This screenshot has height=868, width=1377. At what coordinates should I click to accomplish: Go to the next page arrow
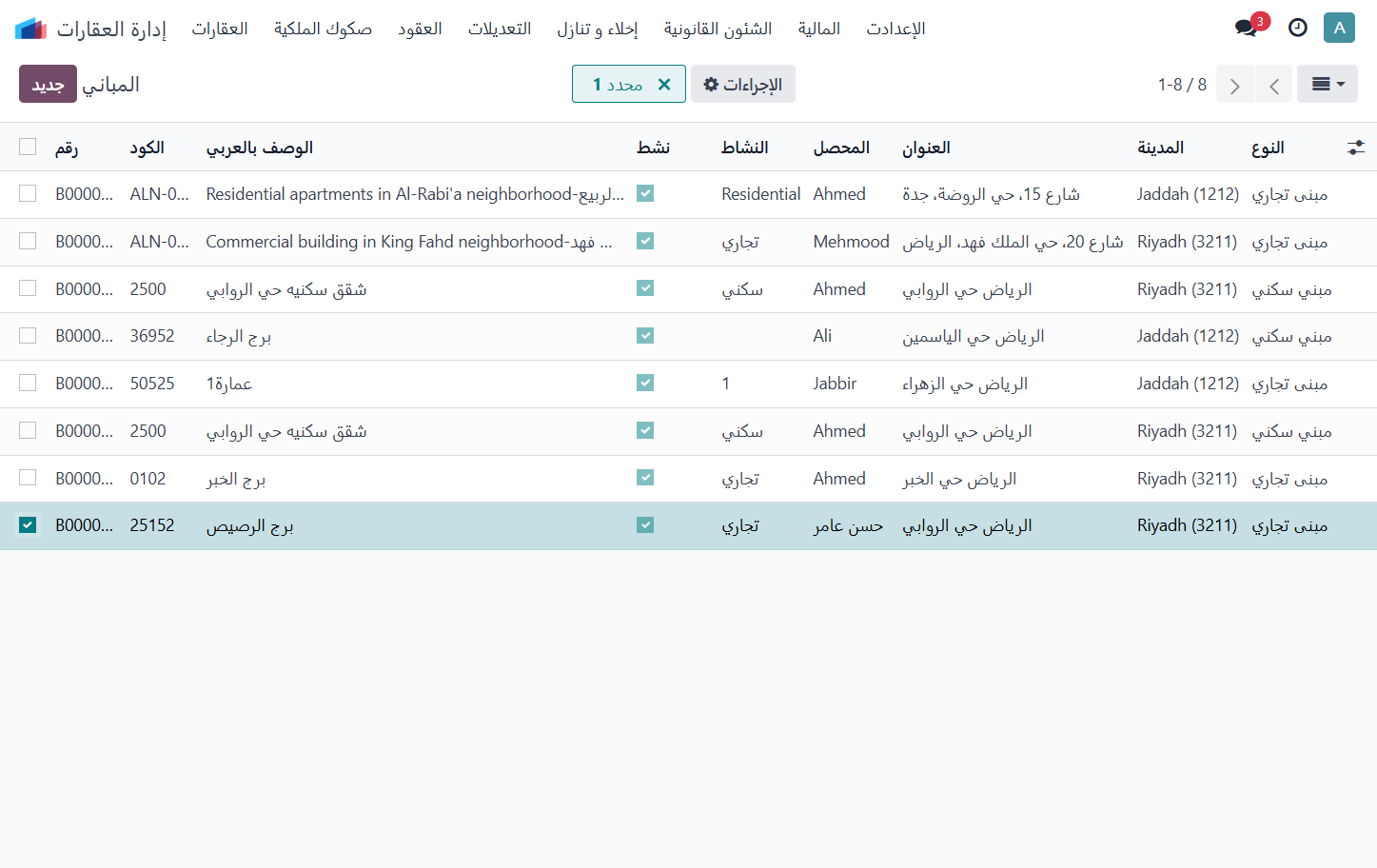[1234, 85]
